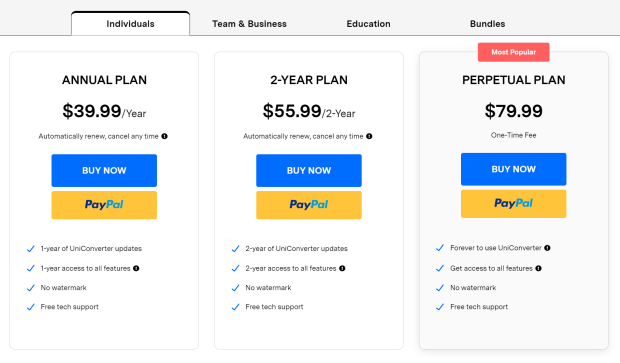The height and width of the screenshot is (363, 620).
Task: Click info icon next to 1-year access features
Action: [136, 268]
